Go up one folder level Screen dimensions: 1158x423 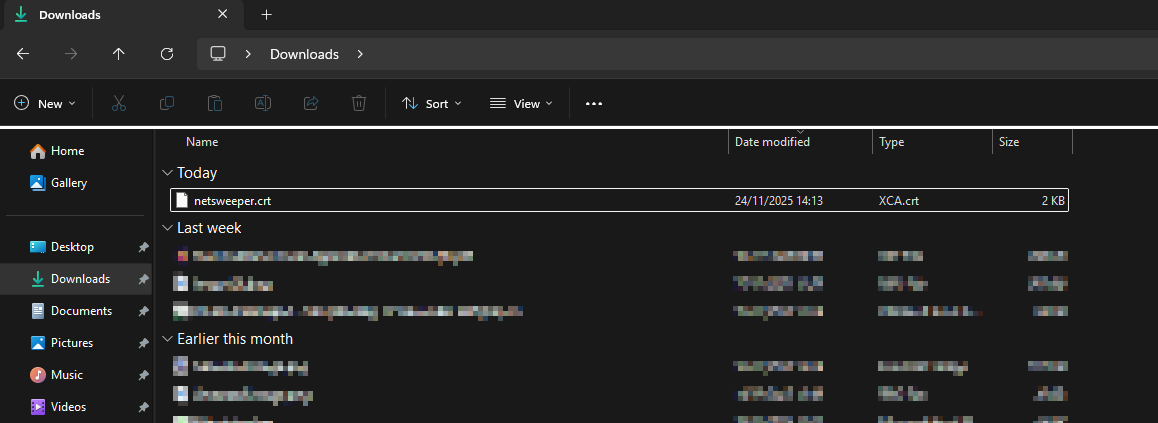coord(118,54)
